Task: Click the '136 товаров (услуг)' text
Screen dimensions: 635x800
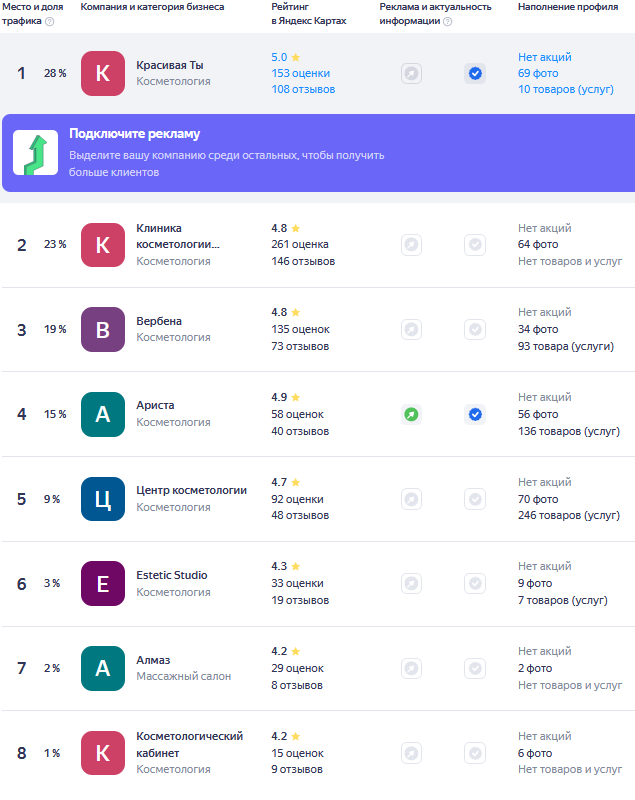Action: point(569,432)
